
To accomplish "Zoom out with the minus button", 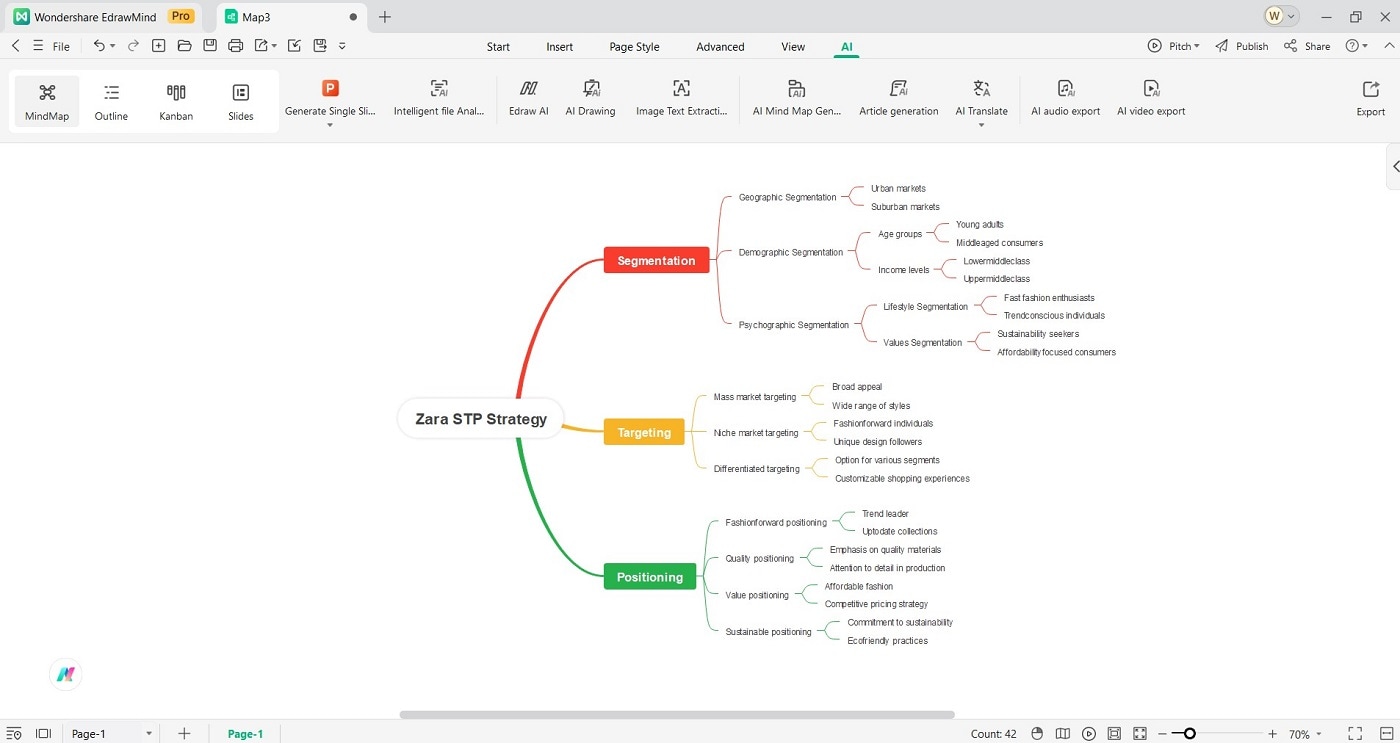I will point(1162,734).
